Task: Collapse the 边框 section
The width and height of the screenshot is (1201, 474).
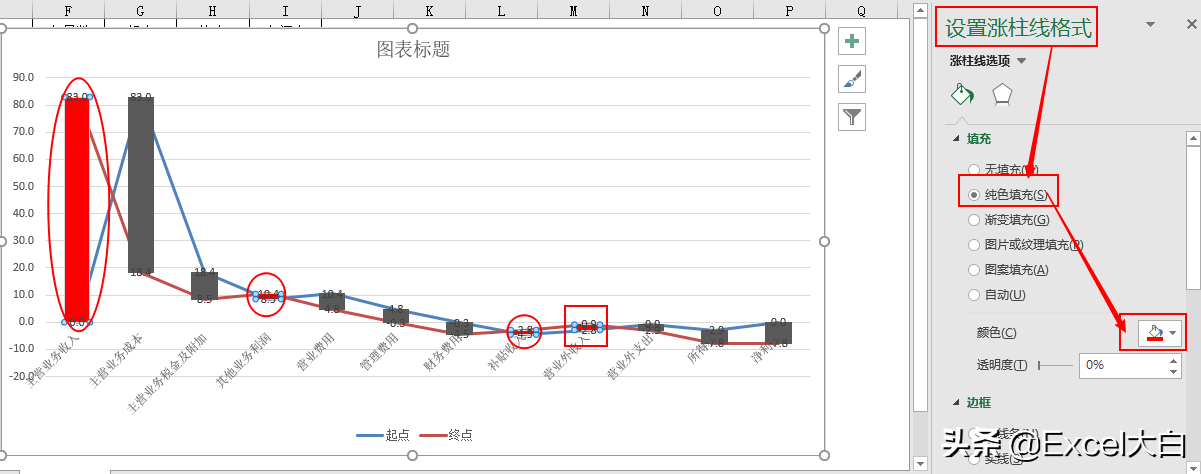Action: tap(956, 402)
